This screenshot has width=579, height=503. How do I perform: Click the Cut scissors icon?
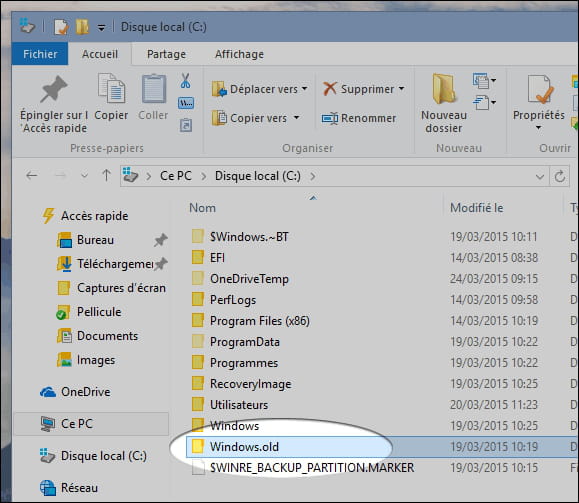pos(185,81)
